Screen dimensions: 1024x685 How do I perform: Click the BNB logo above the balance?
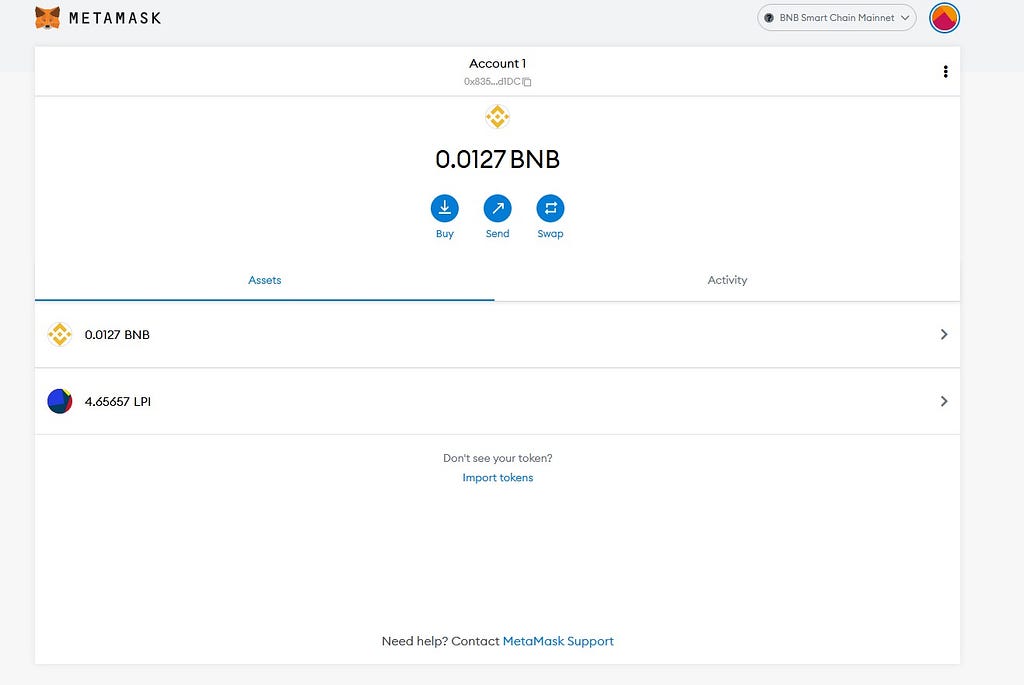pyautogui.click(x=498, y=117)
